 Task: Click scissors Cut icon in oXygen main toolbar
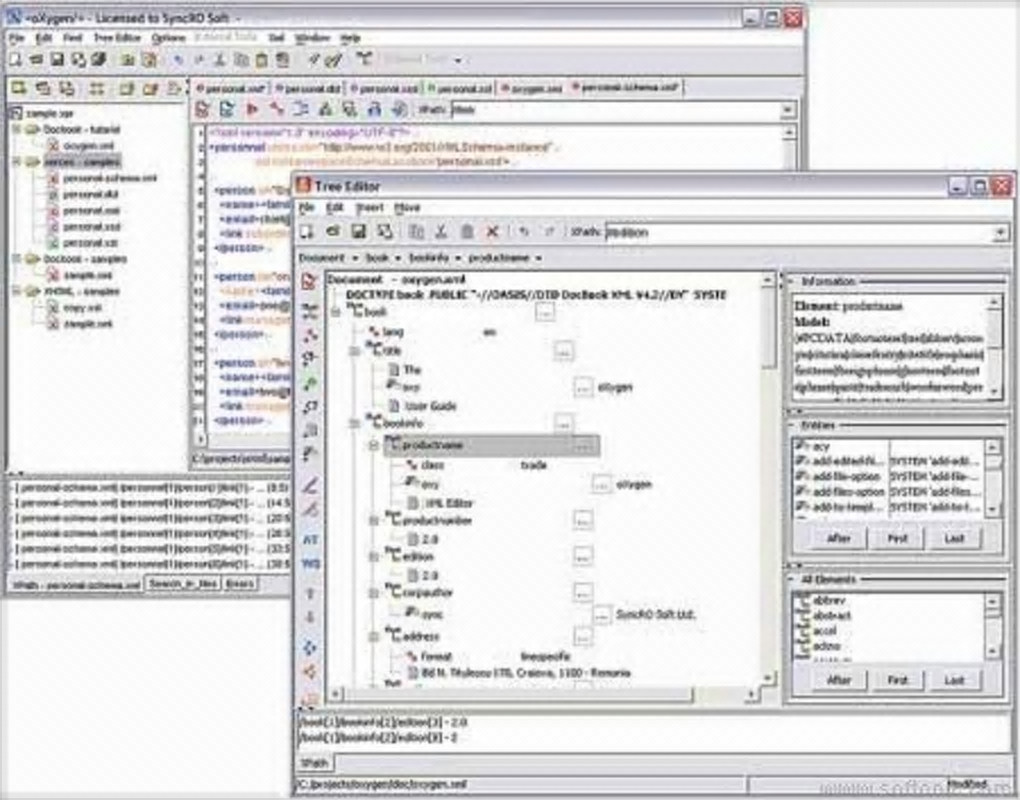[220, 60]
